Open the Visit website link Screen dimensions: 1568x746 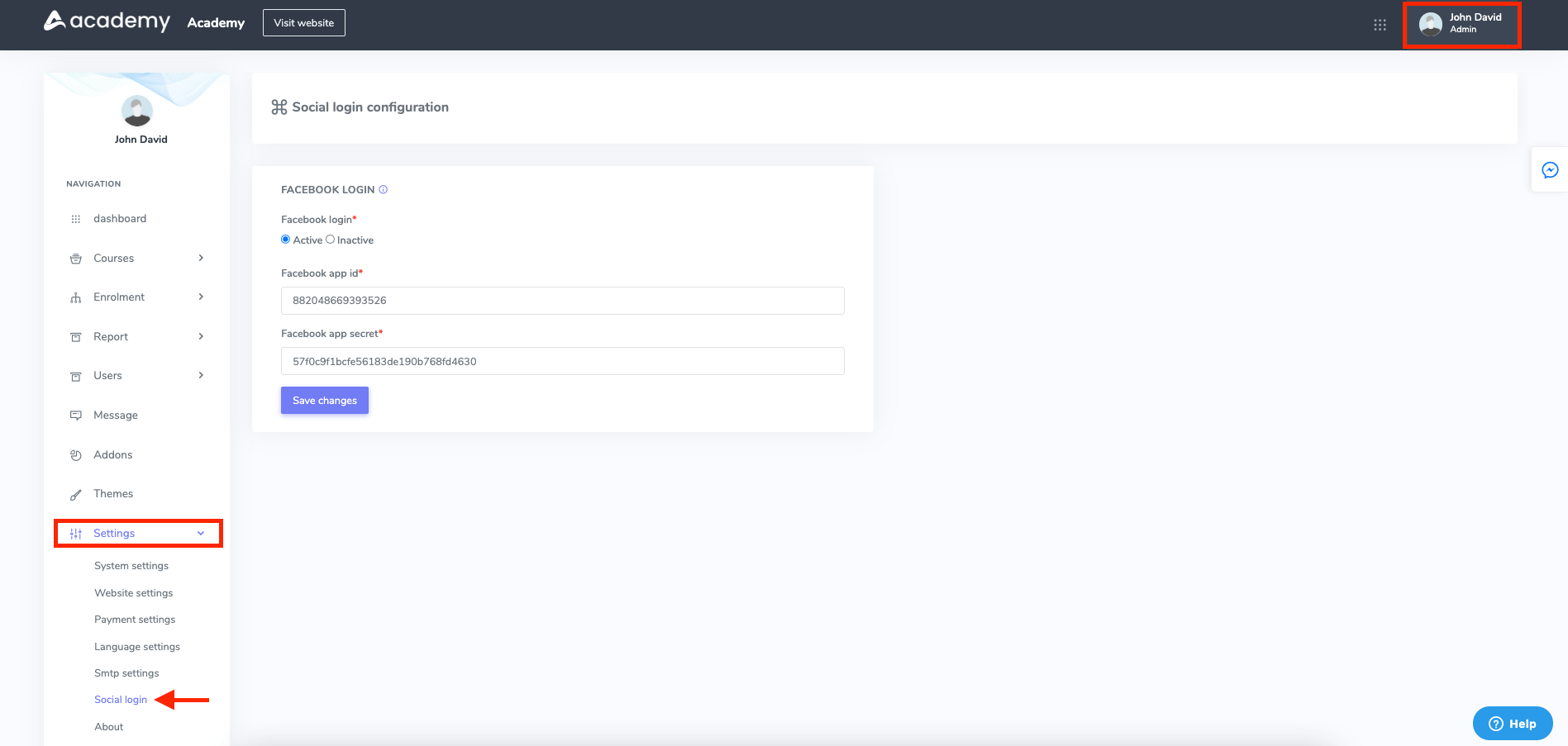point(303,22)
